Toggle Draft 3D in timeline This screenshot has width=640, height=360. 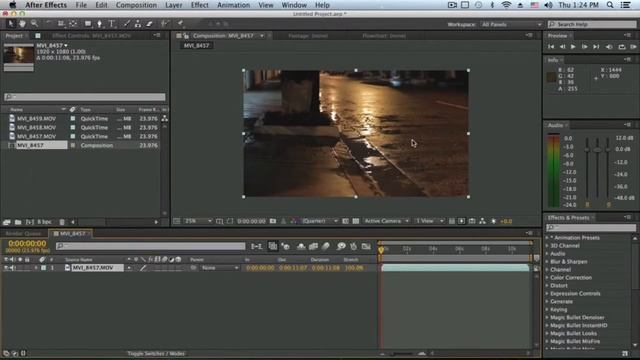point(286,246)
